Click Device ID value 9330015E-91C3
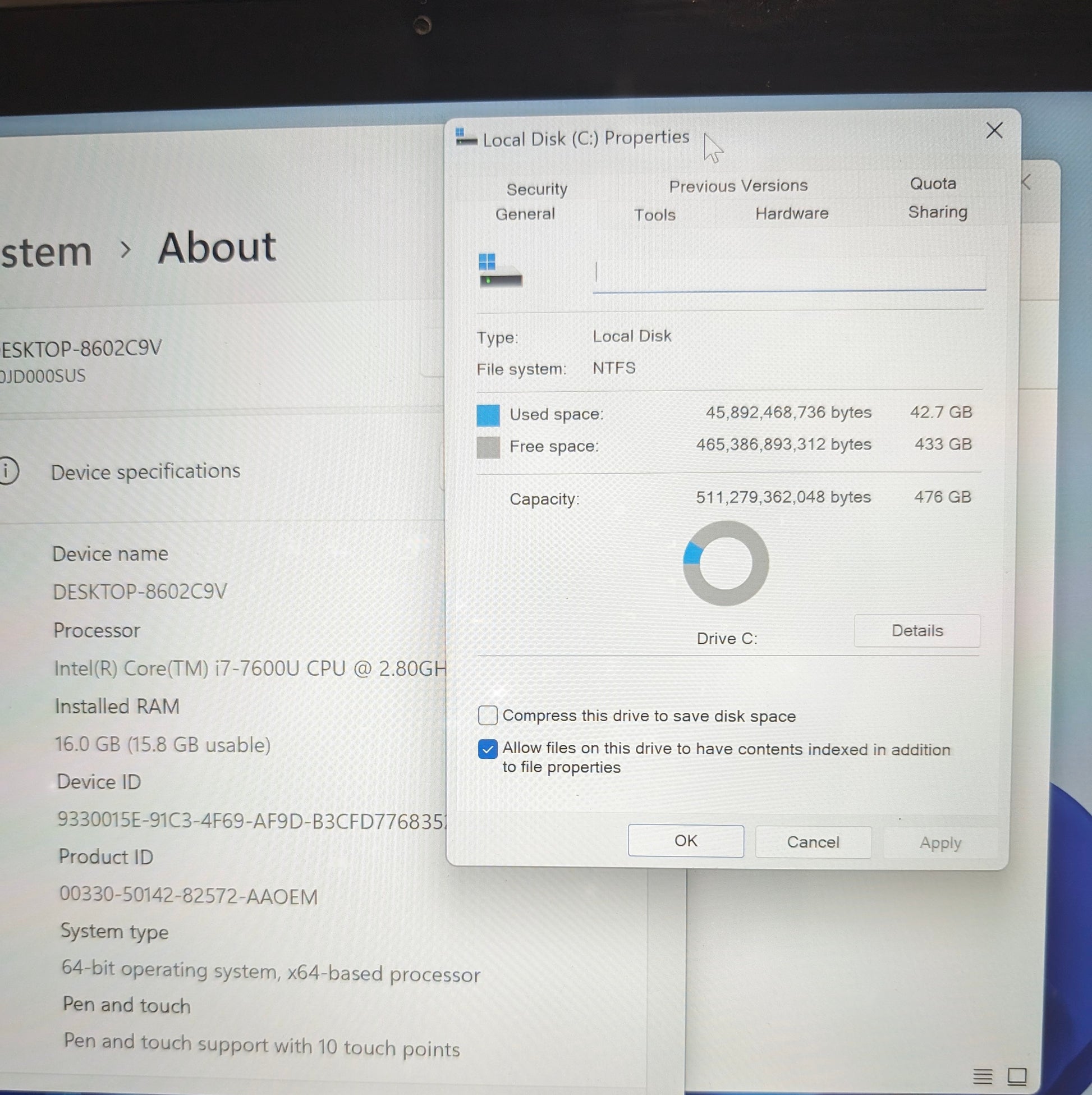The height and width of the screenshot is (1095, 1092). pyautogui.click(x=252, y=821)
